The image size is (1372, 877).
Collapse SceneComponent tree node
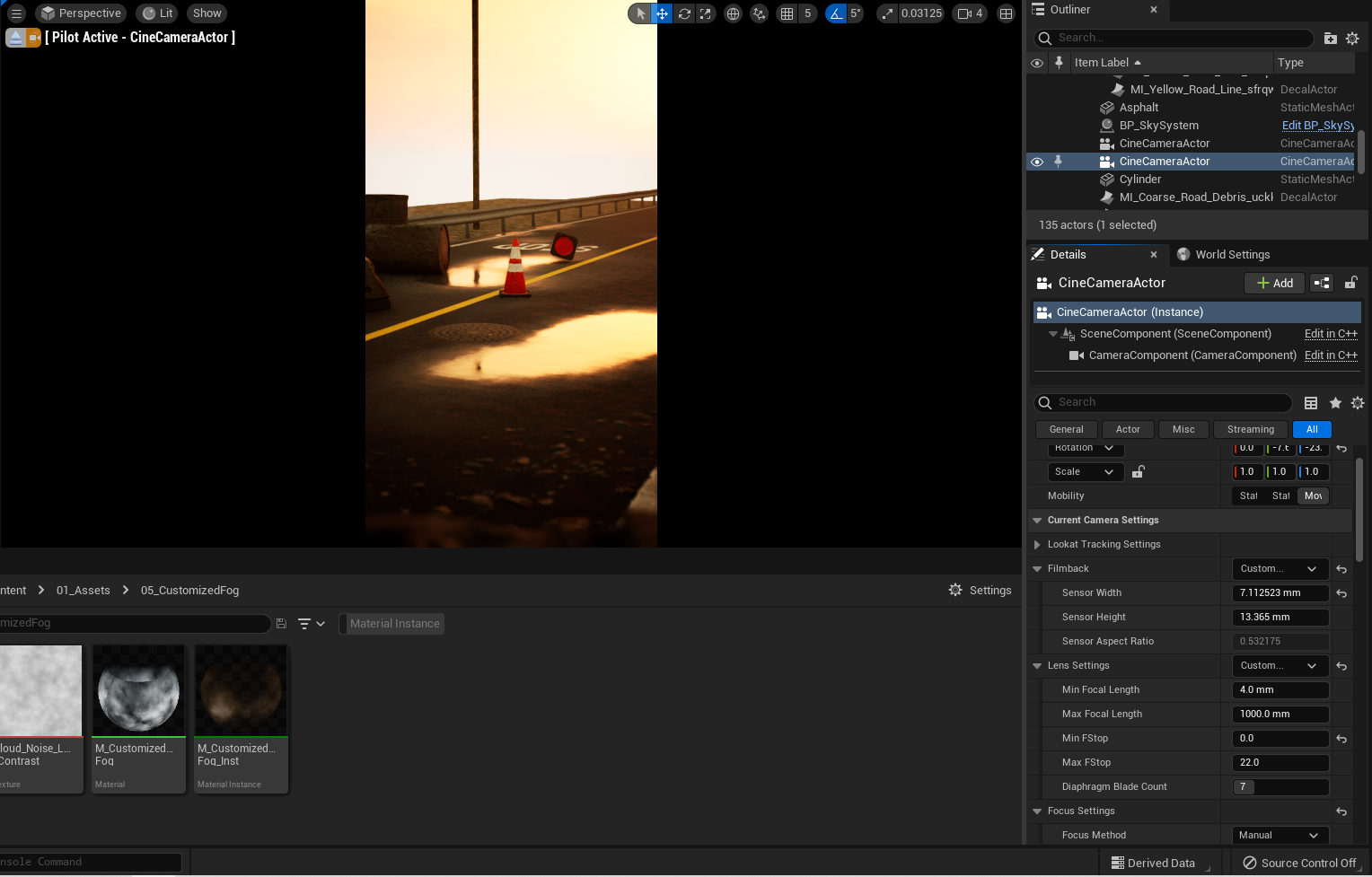click(x=1053, y=334)
